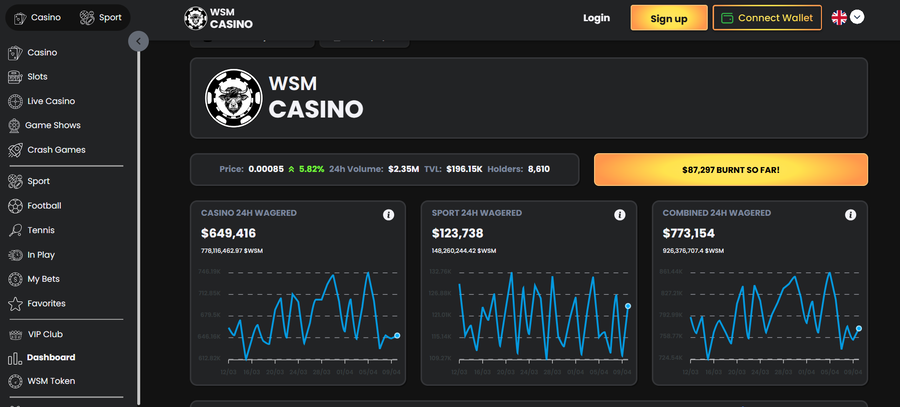Screen dimensions: 900x407
Task: Click the Login link
Action: (x=596, y=18)
